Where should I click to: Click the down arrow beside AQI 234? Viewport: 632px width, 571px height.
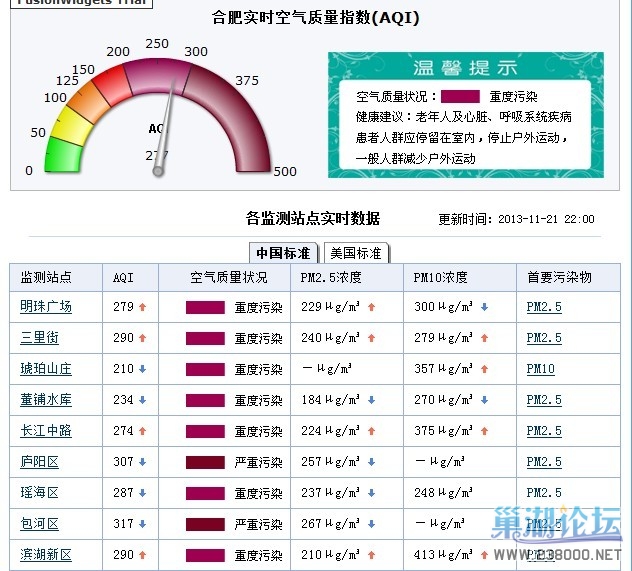click(x=142, y=400)
